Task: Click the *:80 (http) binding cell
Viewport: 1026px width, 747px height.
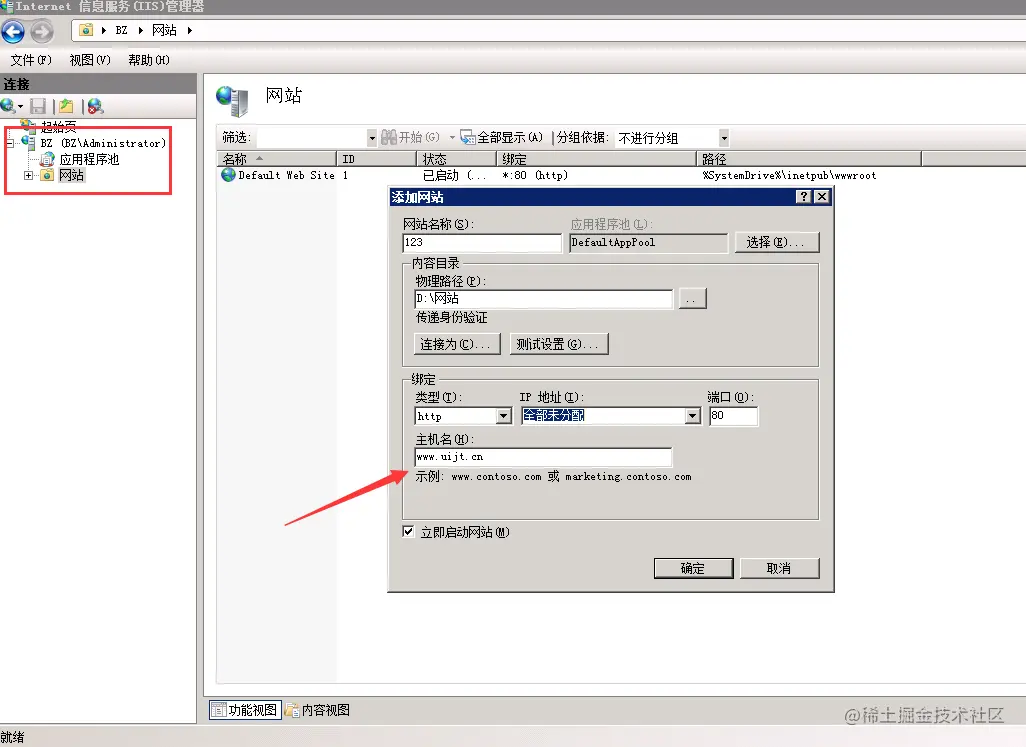Action: [535, 175]
